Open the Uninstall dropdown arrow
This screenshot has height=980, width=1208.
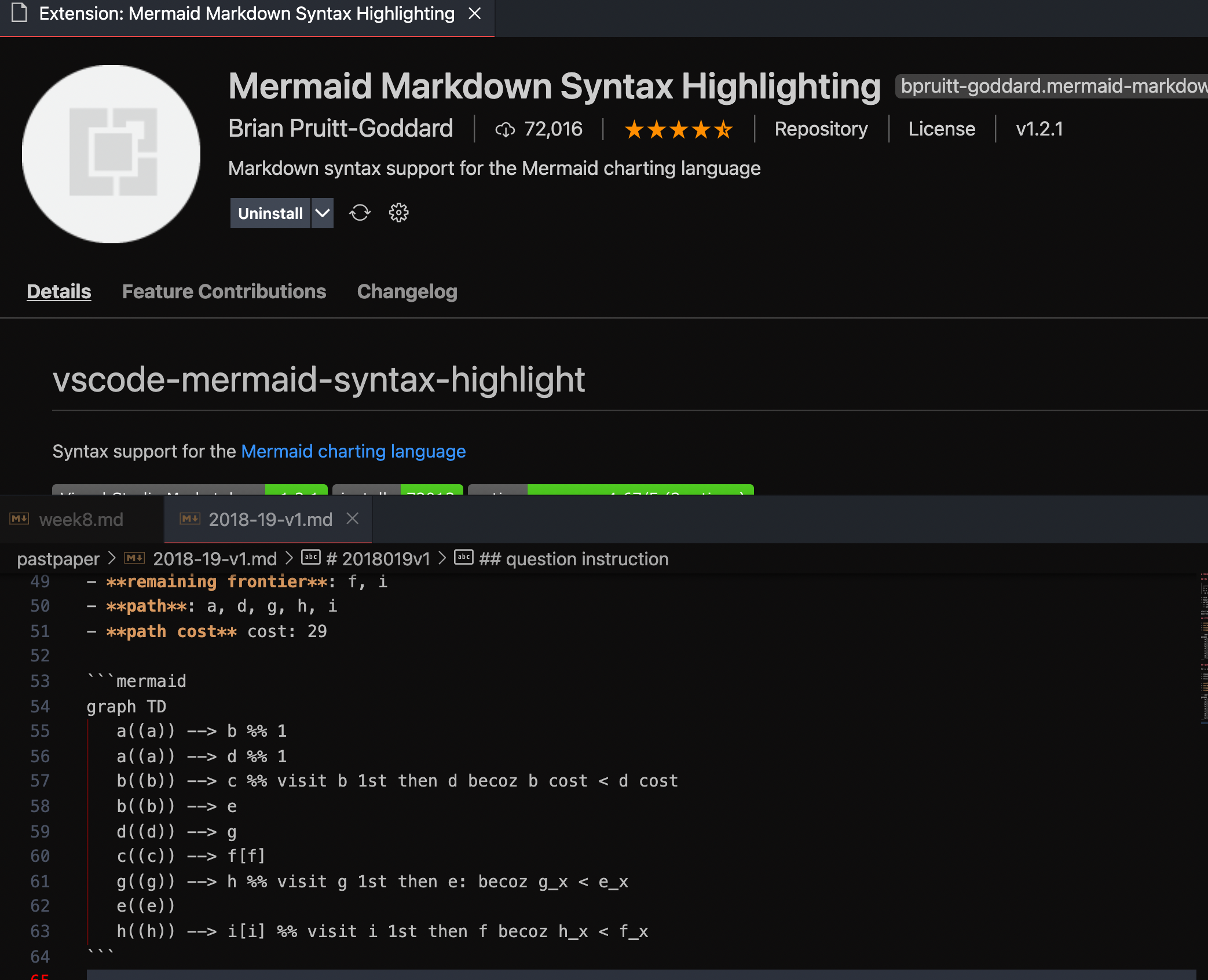[x=322, y=213]
